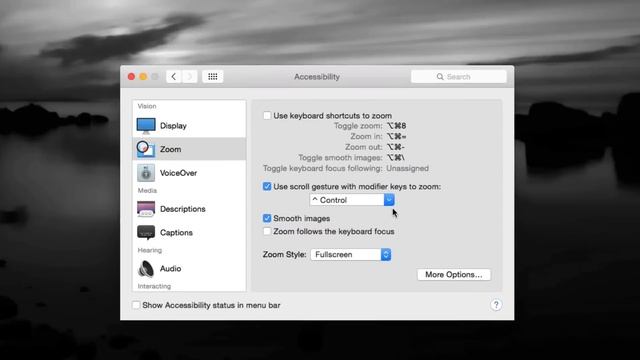Select VoiceOver label in sidebar
The image size is (640, 360).
tap(178, 173)
